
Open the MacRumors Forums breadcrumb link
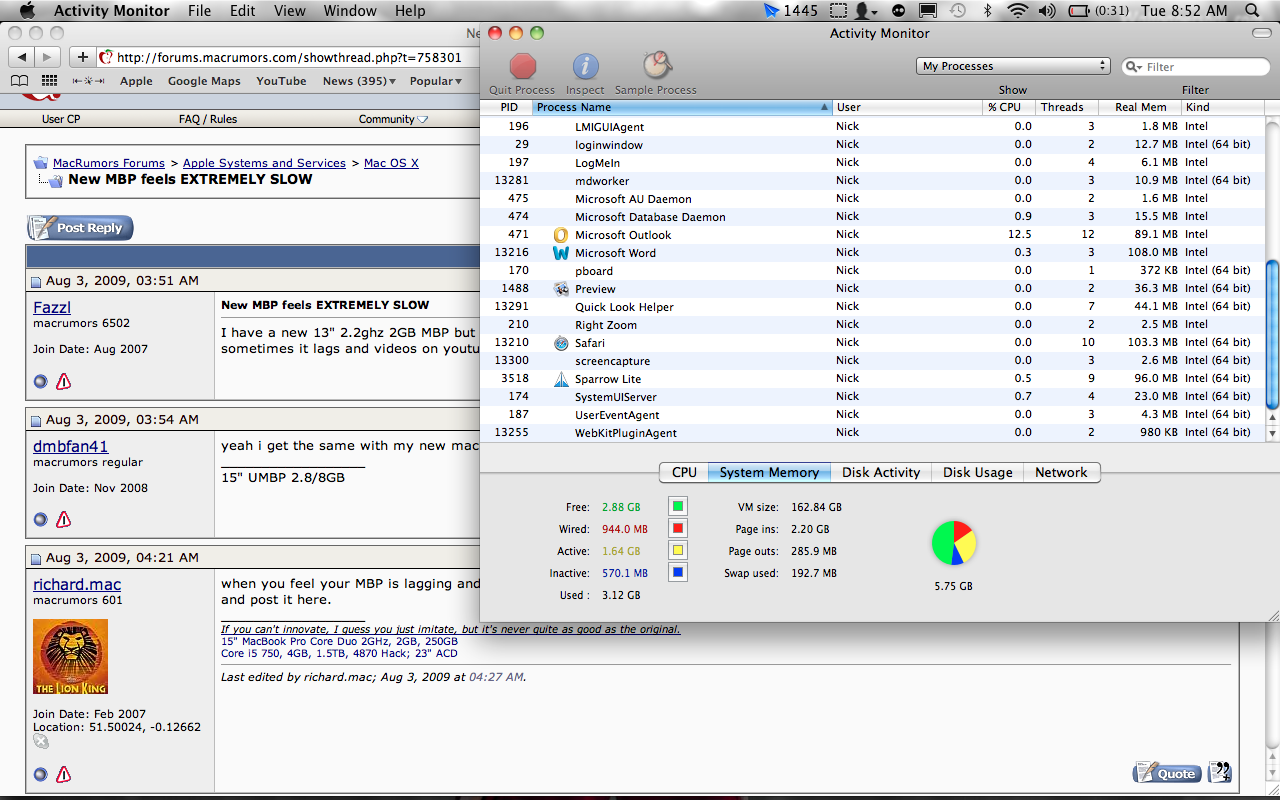click(109, 163)
